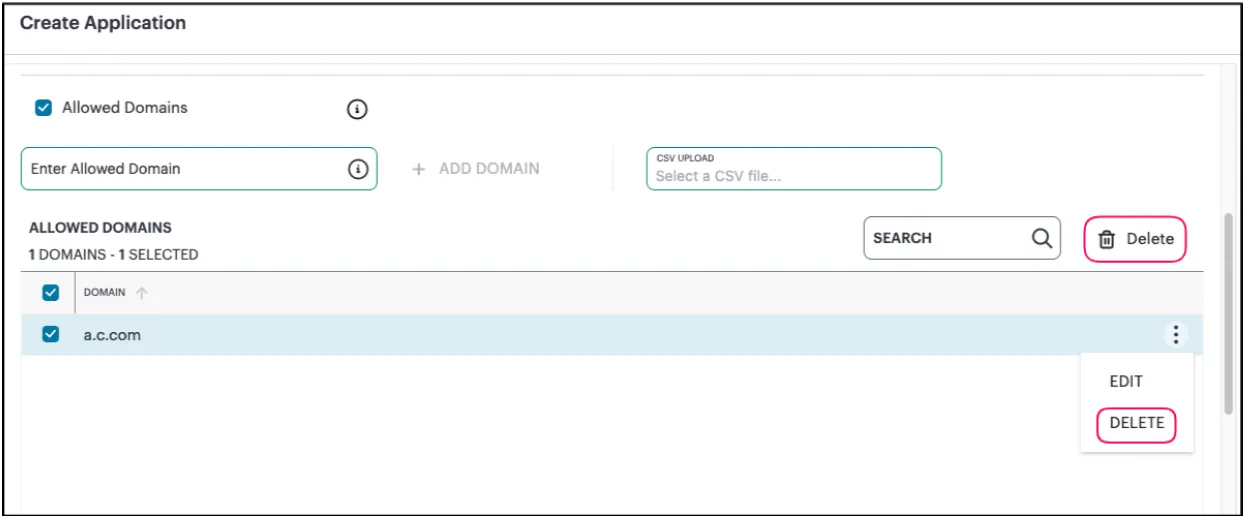Screen dimensions: 1245x519
Task: Open info icon beside Allowed Domains label
Action: [x=357, y=109]
